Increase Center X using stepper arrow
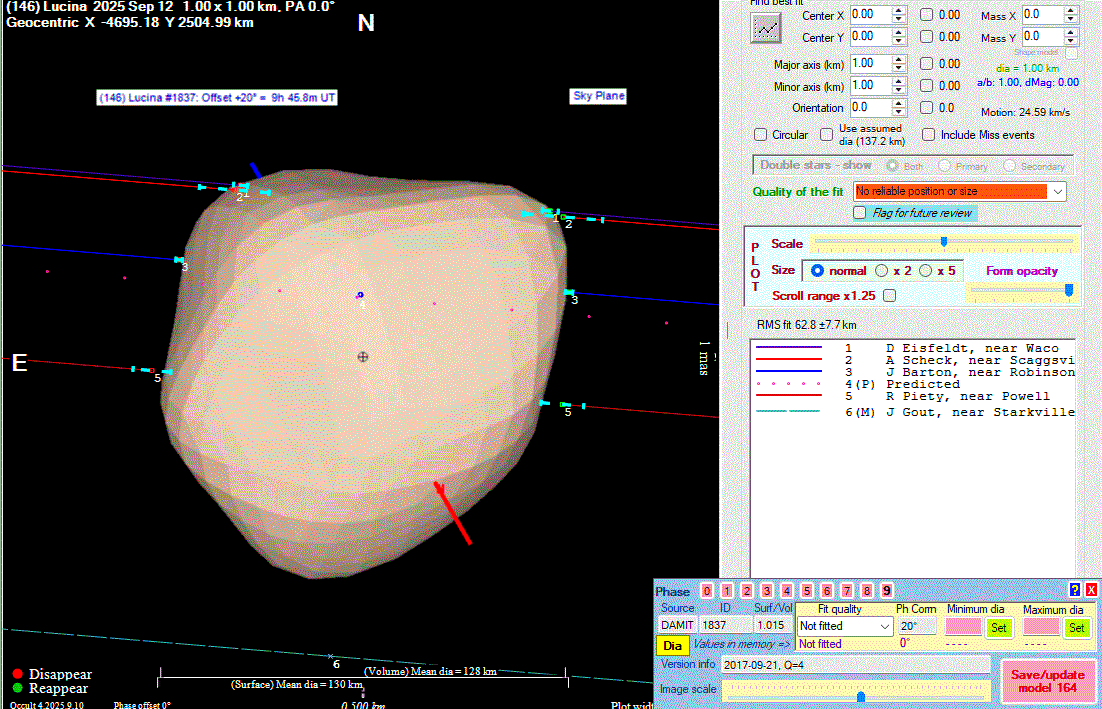Image resolution: width=1102 pixels, height=709 pixels. click(x=899, y=10)
